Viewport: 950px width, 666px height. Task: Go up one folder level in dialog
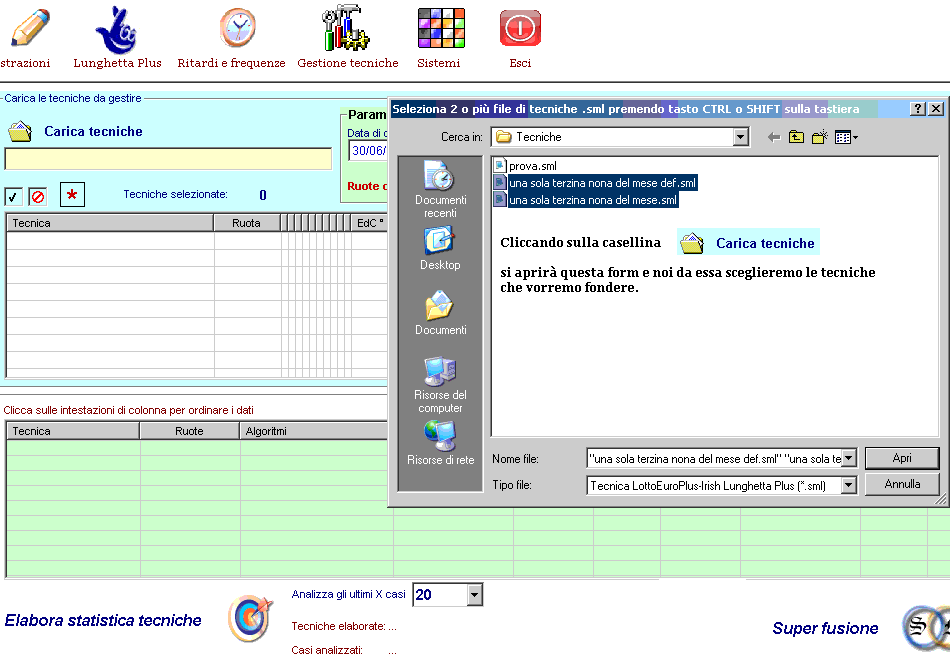[796, 137]
